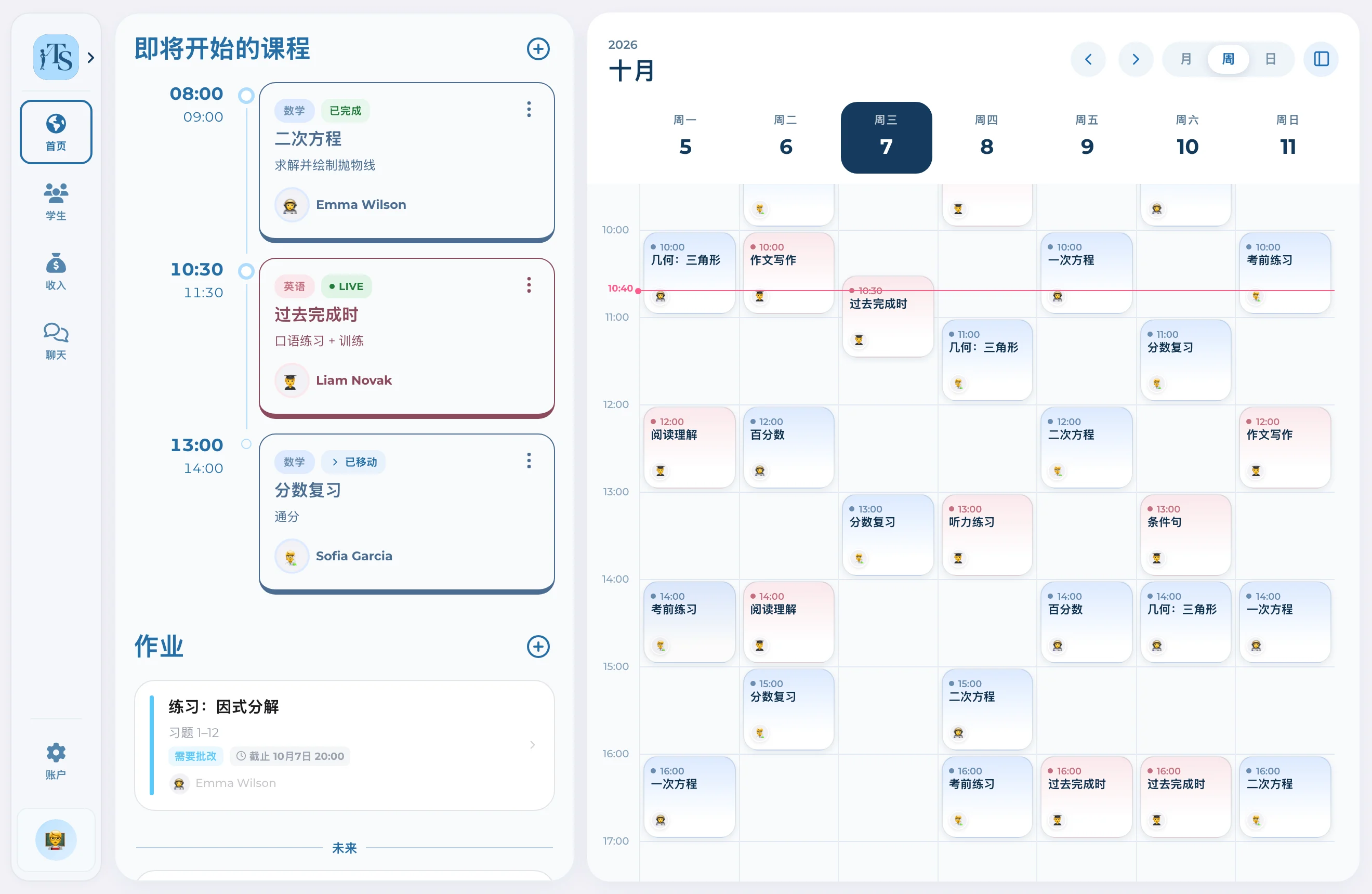Switch calendar to 日 day view

(x=1271, y=59)
